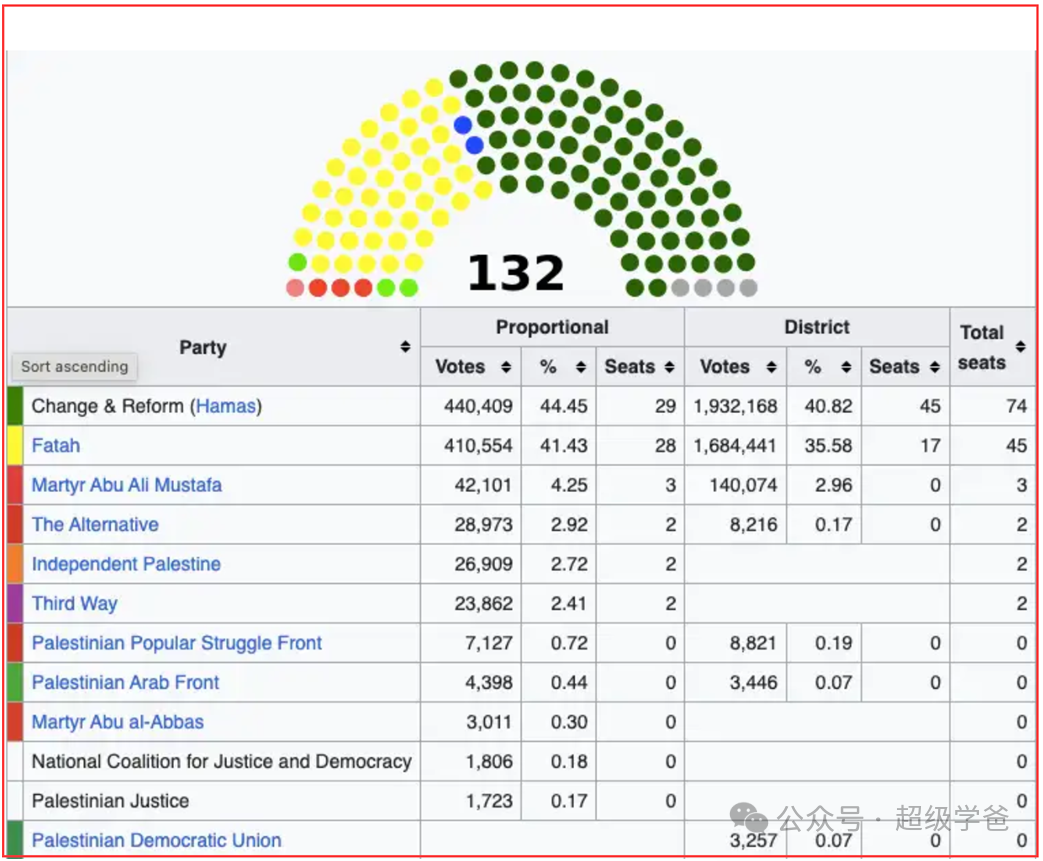Sort by Total seats column arrows
Screen dimensions: 1043x861
pyautogui.click(x=1020, y=347)
